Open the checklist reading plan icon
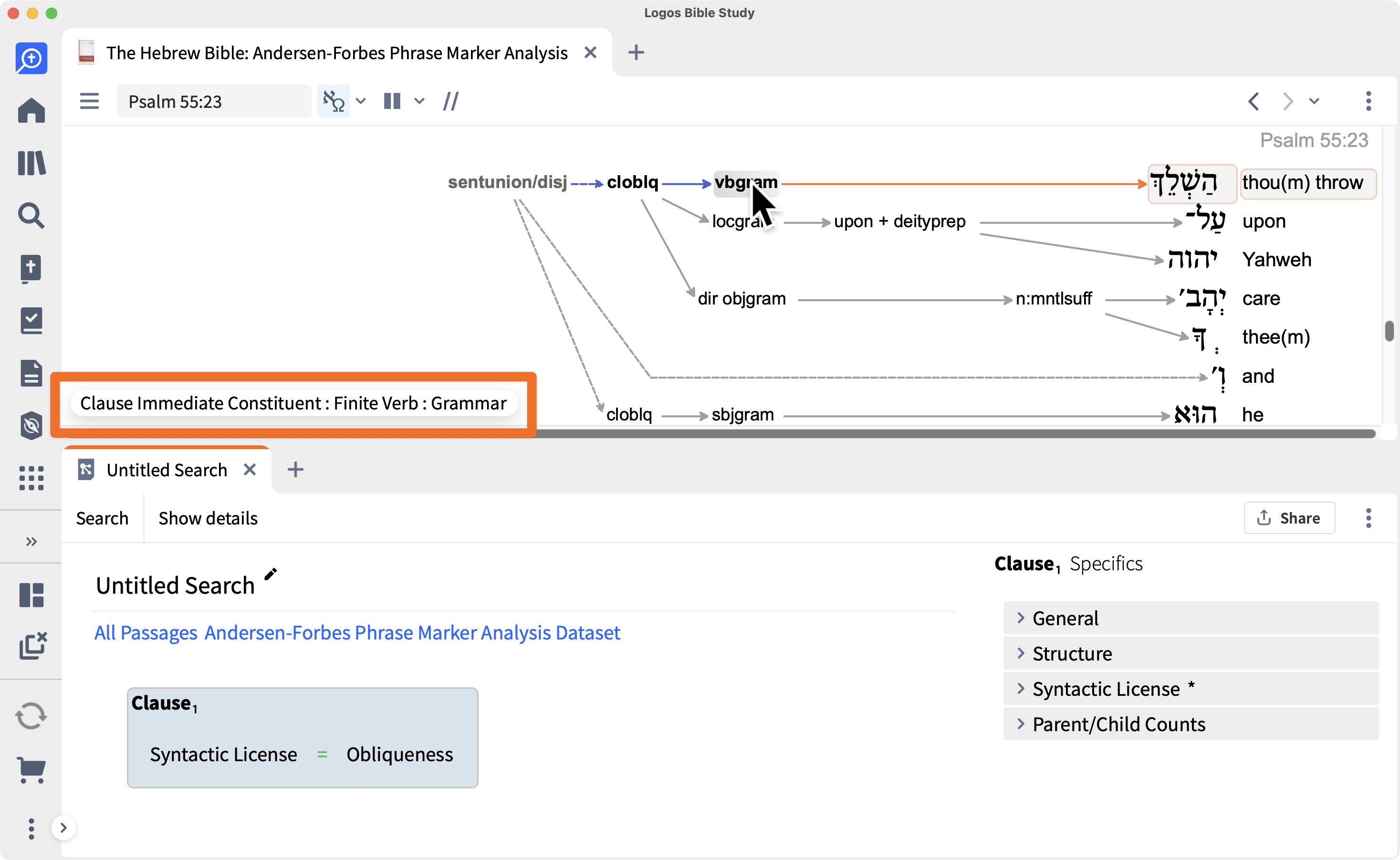This screenshot has width=1400, height=860. click(x=31, y=321)
